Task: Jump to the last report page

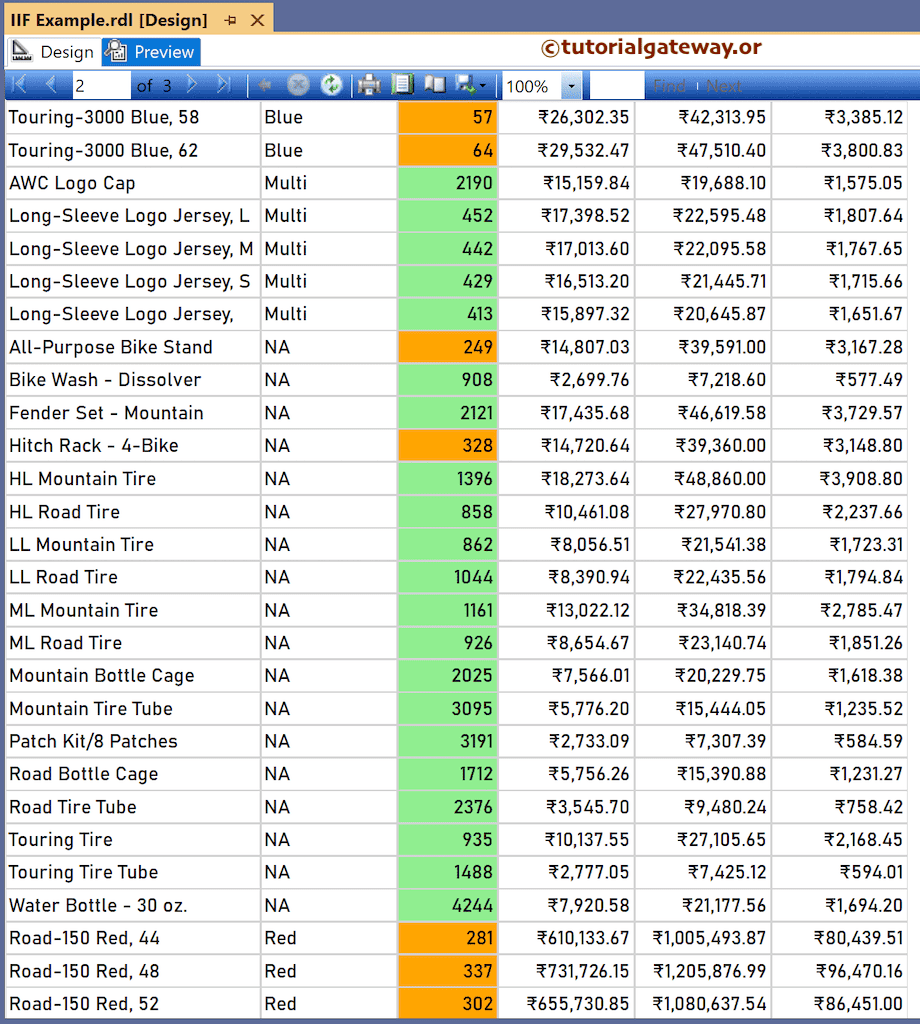Action: point(223,84)
